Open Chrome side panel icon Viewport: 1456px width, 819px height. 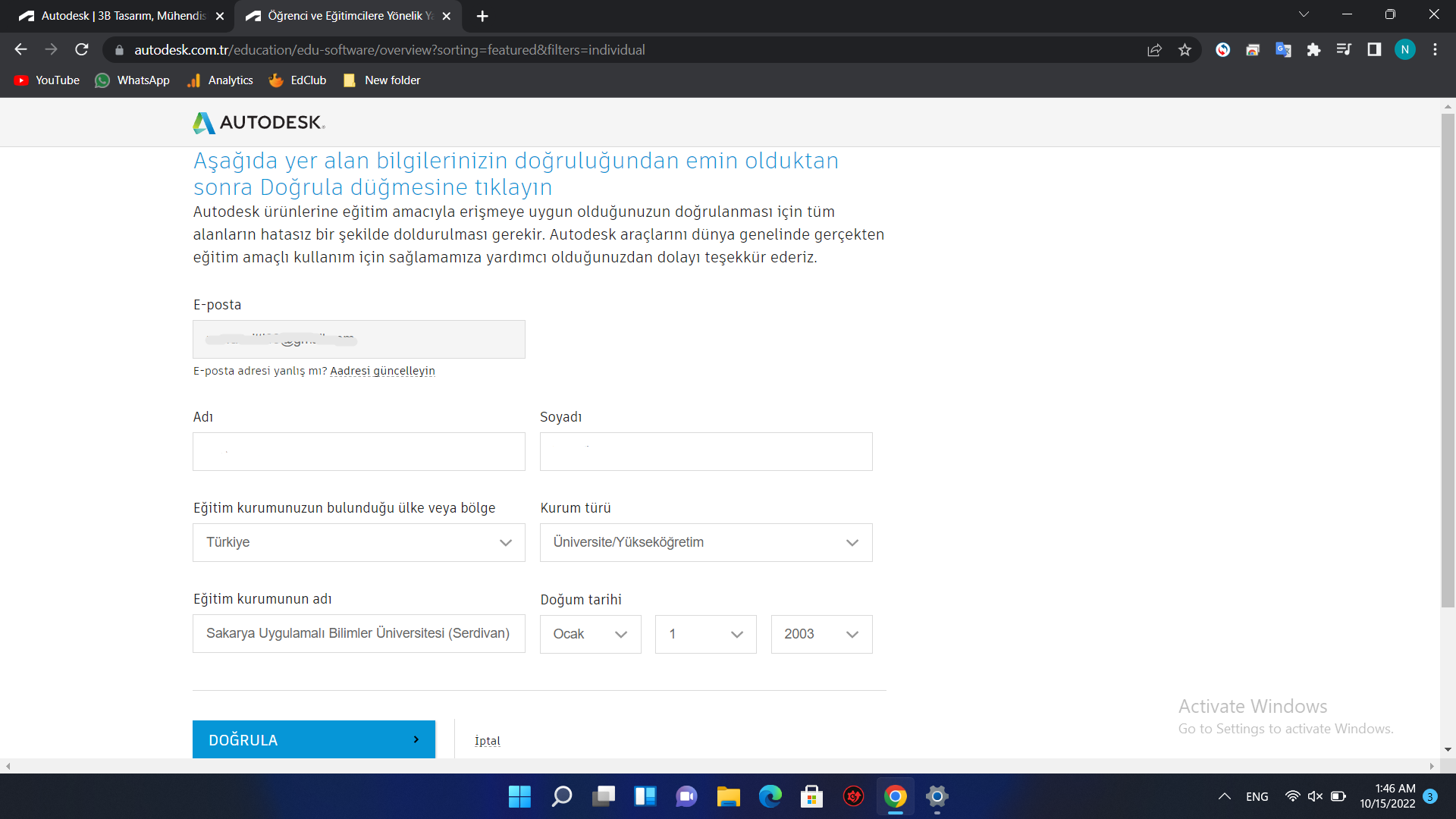[x=1374, y=50]
